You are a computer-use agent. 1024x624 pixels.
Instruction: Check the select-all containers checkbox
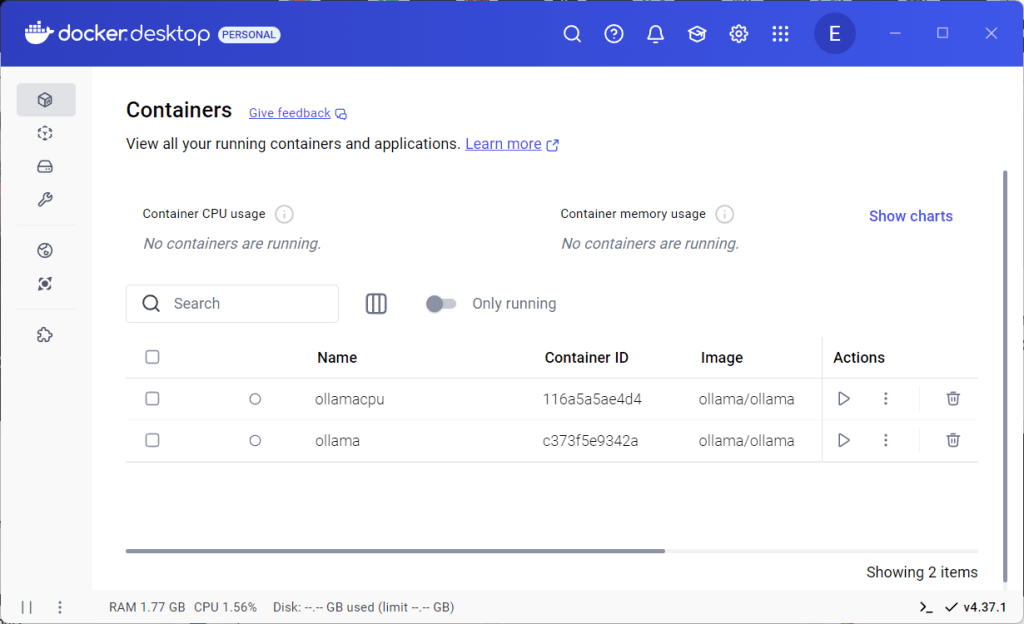[152, 356]
